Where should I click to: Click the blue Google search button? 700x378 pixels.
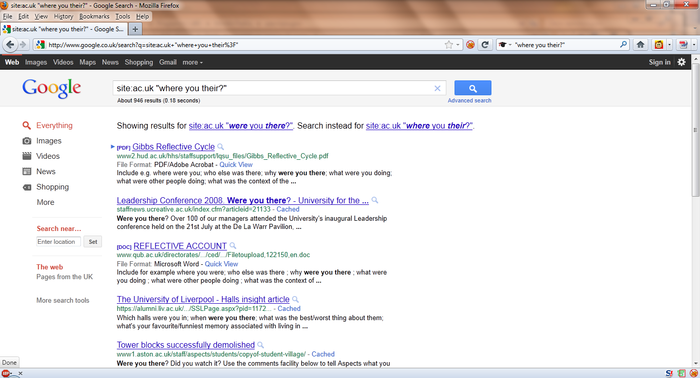[473, 88]
